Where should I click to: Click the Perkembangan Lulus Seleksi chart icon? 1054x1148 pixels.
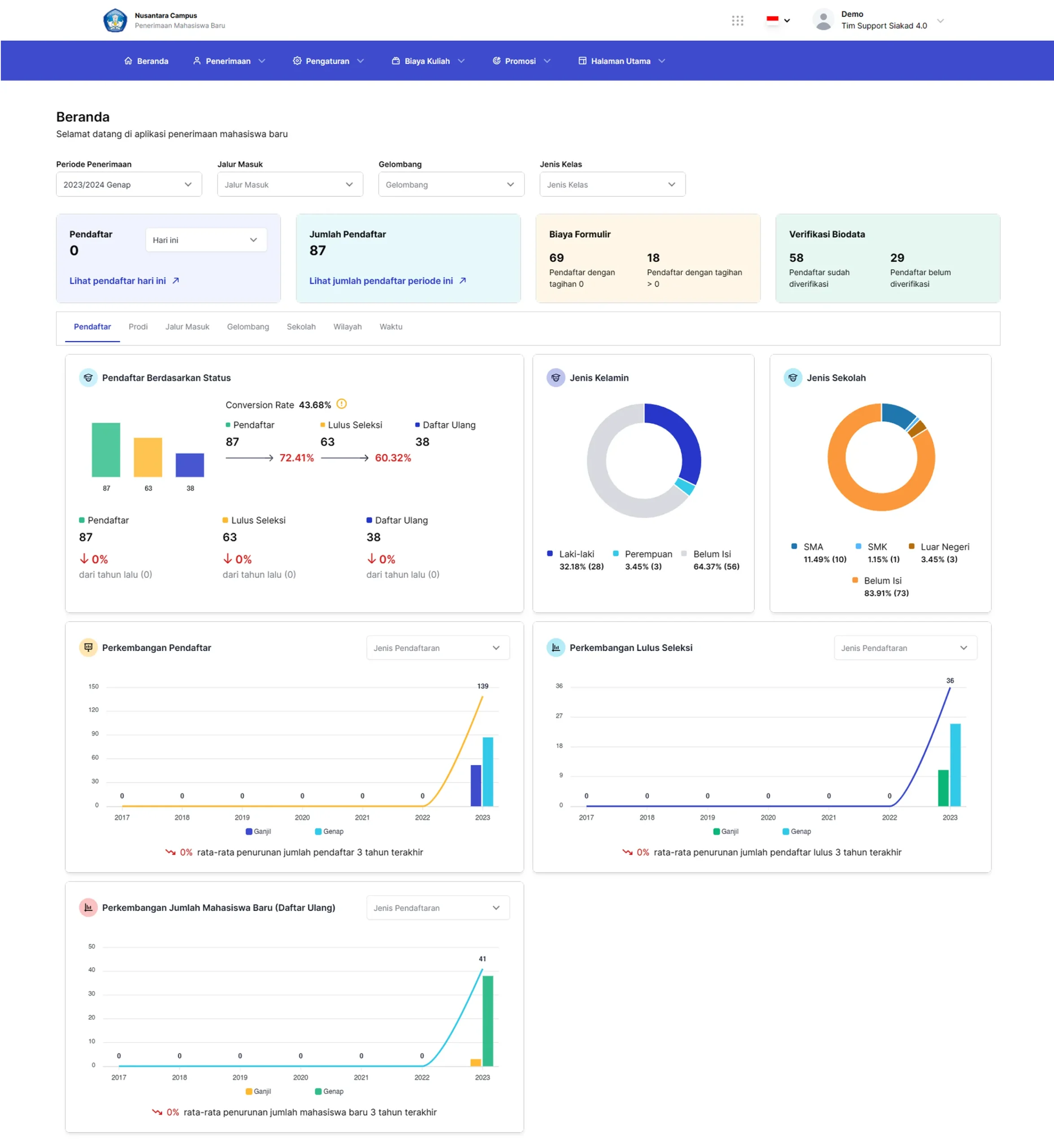(555, 648)
